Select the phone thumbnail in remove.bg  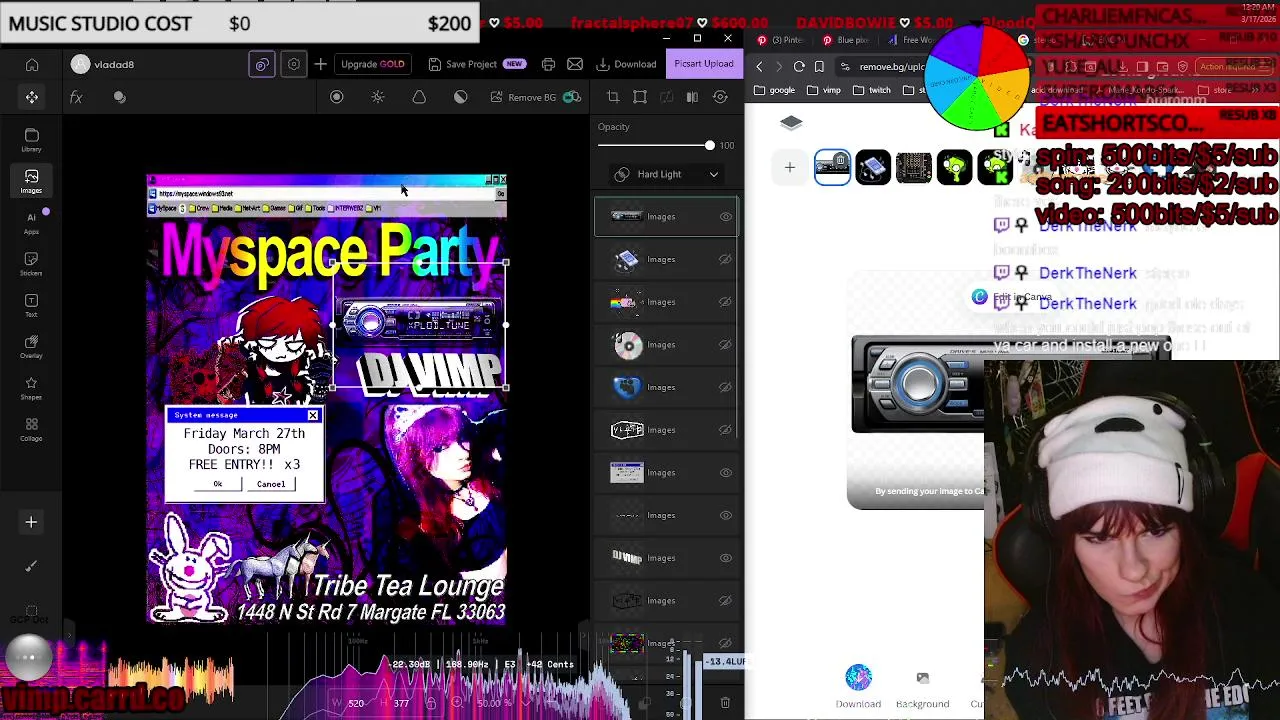[873, 167]
